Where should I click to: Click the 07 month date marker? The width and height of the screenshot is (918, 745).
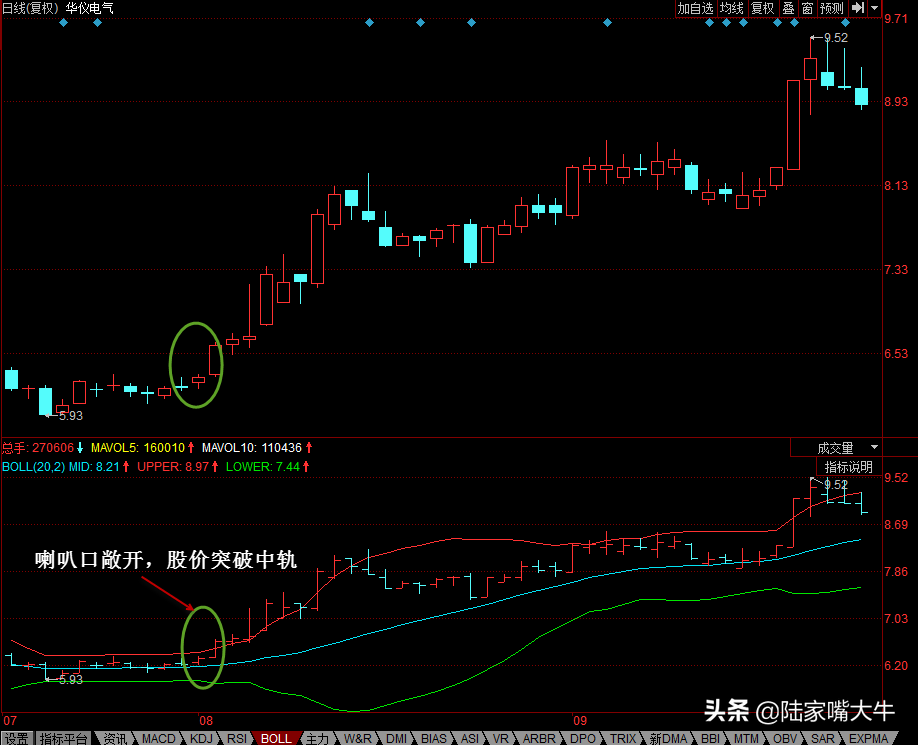[x=10, y=720]
